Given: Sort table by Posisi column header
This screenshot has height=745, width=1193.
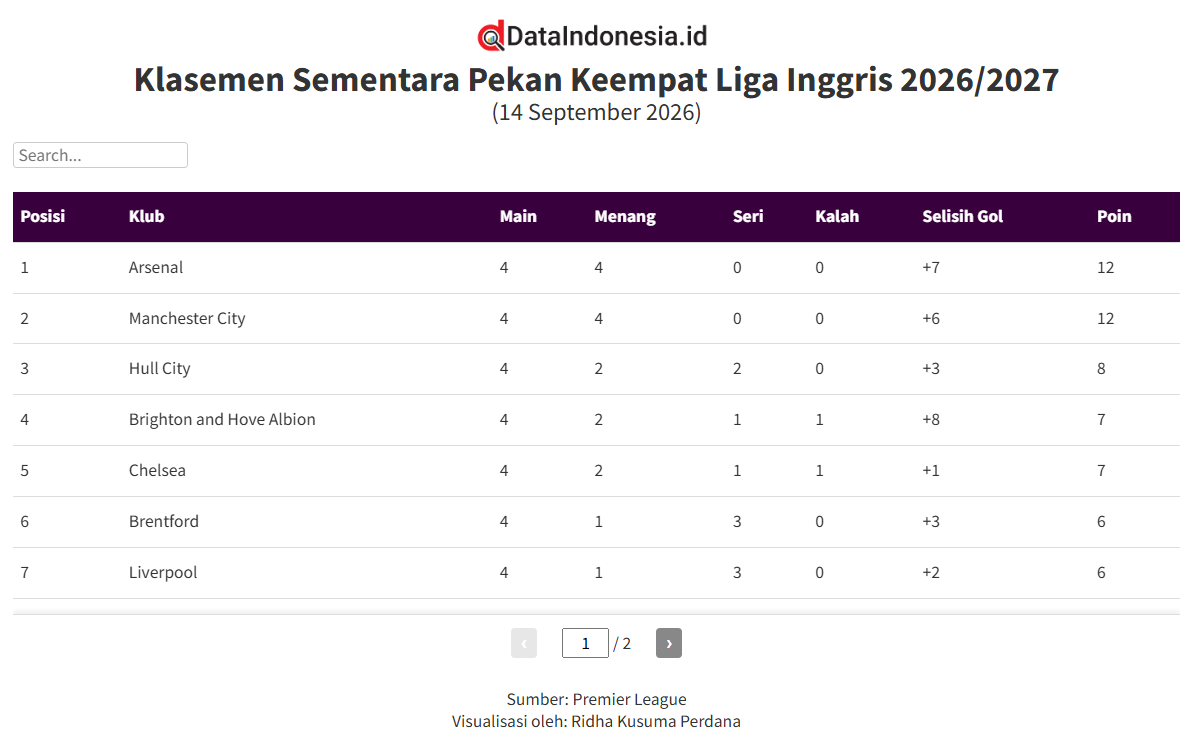Looking at the screenshot, I should tap(43, 216).
